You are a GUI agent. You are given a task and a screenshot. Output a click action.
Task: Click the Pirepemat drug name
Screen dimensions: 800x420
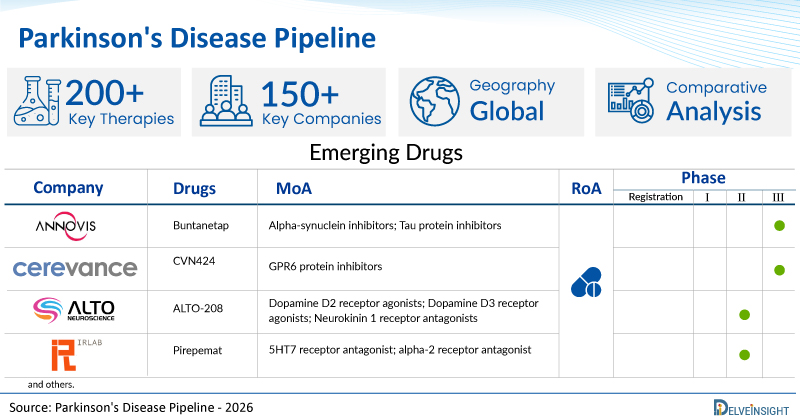[197, 351]
